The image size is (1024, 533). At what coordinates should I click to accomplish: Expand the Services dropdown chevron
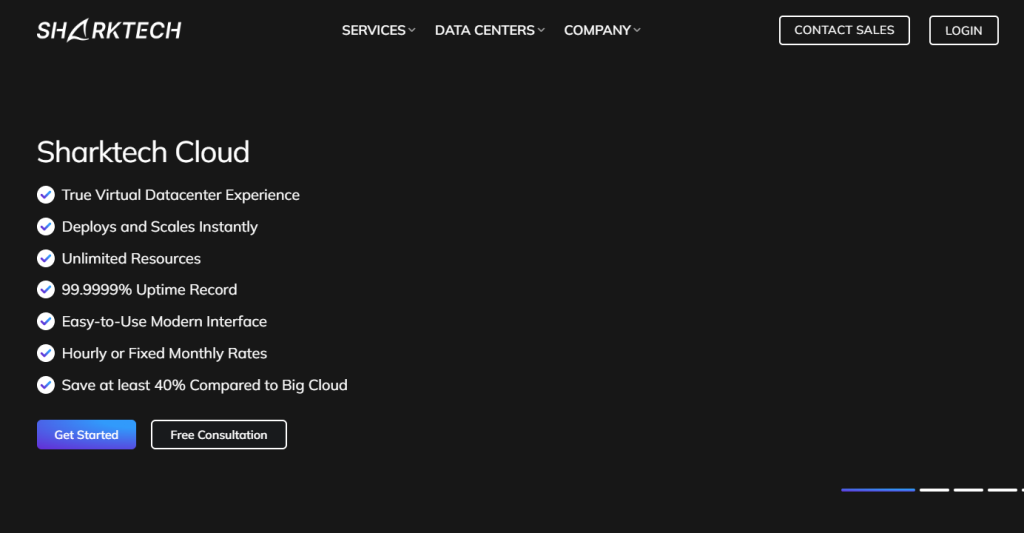tap(412, 31)
